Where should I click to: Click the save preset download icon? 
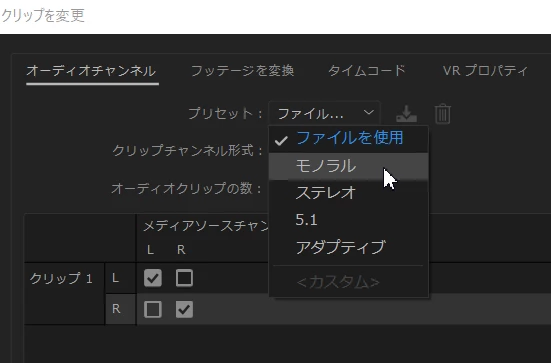coord(407,114)
